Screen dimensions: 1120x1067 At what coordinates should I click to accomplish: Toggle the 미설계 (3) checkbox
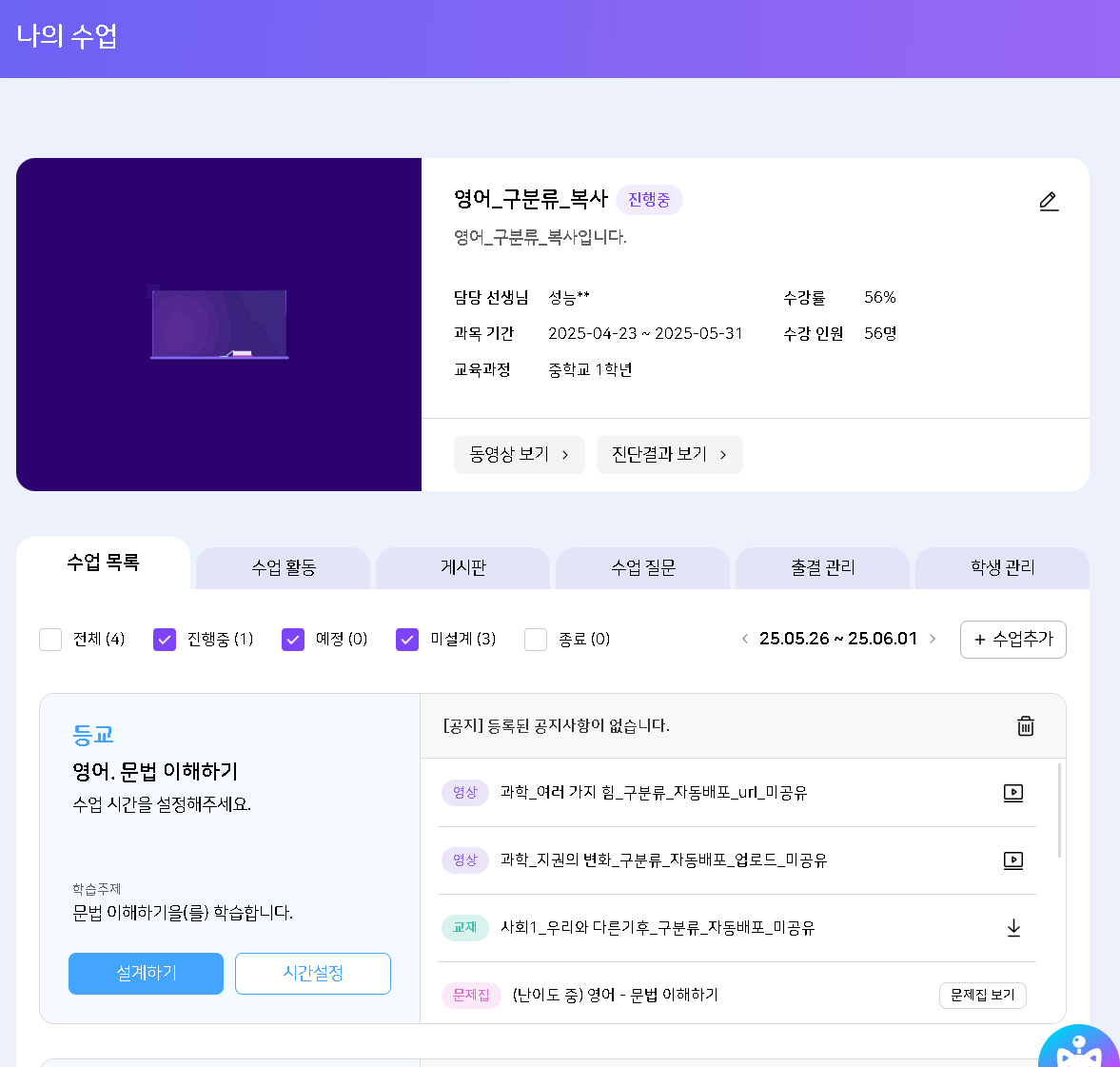click(x=407, y=640)
